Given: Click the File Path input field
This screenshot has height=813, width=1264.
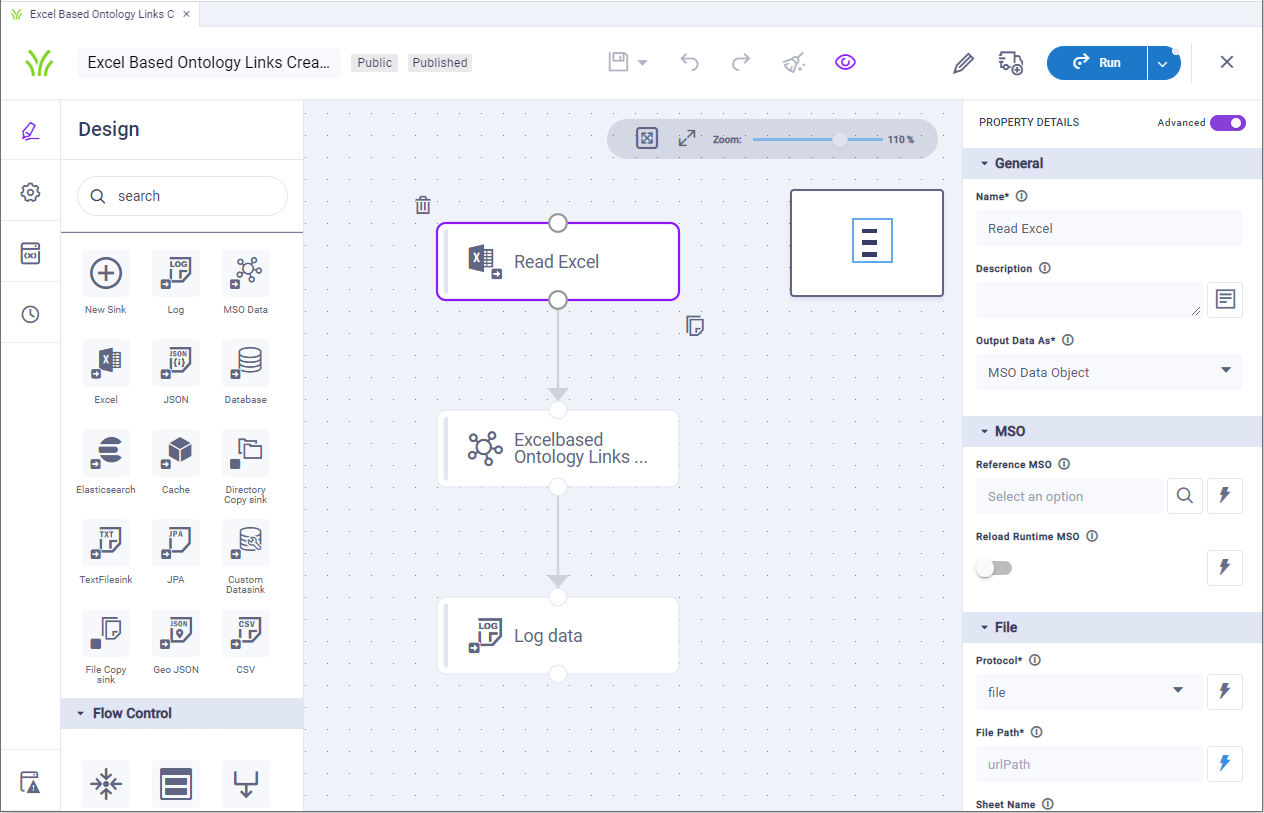Looking at the screenshot, I should [x=1088, y=764].
